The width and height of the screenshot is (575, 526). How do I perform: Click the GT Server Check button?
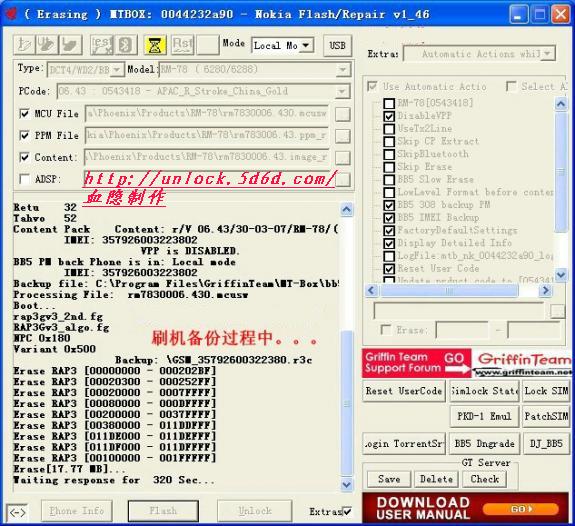[x=484, y=479]
